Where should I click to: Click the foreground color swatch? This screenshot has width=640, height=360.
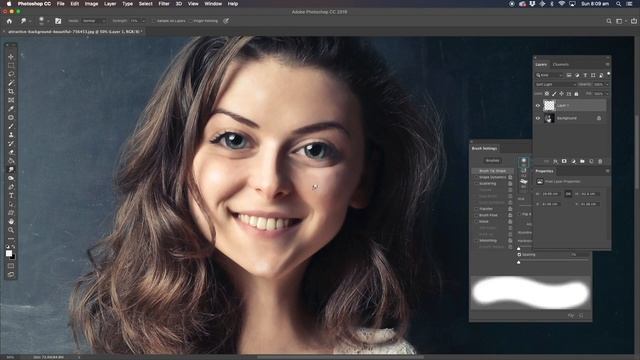pyautogui.click(x=9, y=253)
